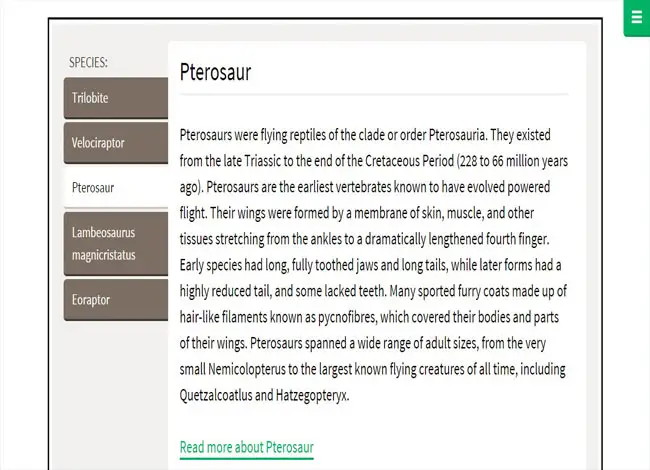Viewport: 650px width, 470px height.
Task: Open the Lambeosaurus magnicristatus tab
Action: pos(116,244)
